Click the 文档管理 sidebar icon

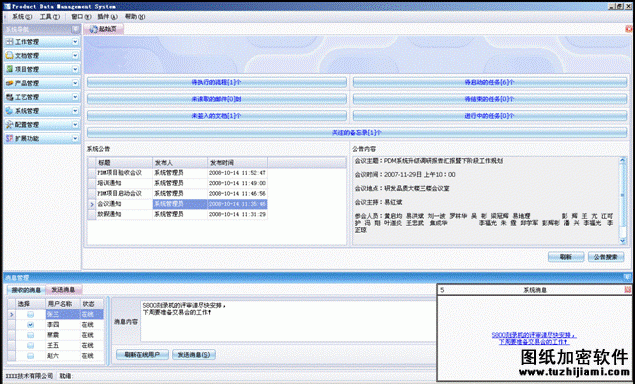click(10, 56)
